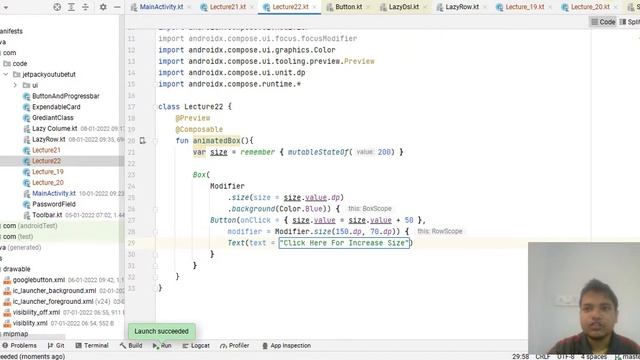
Task: Open project panel settings gear
Action: point(103,7)
